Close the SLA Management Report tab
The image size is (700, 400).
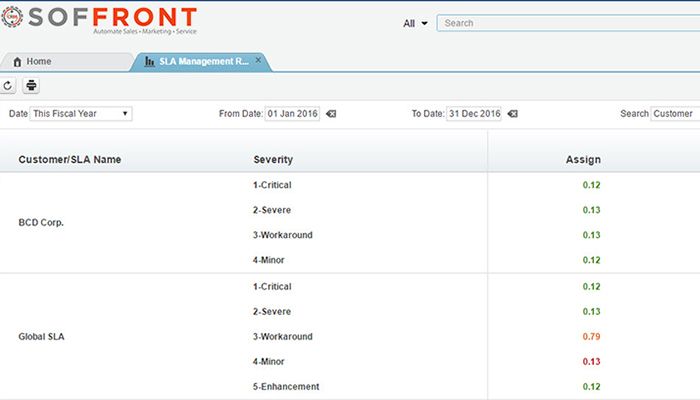coord(258,60)
